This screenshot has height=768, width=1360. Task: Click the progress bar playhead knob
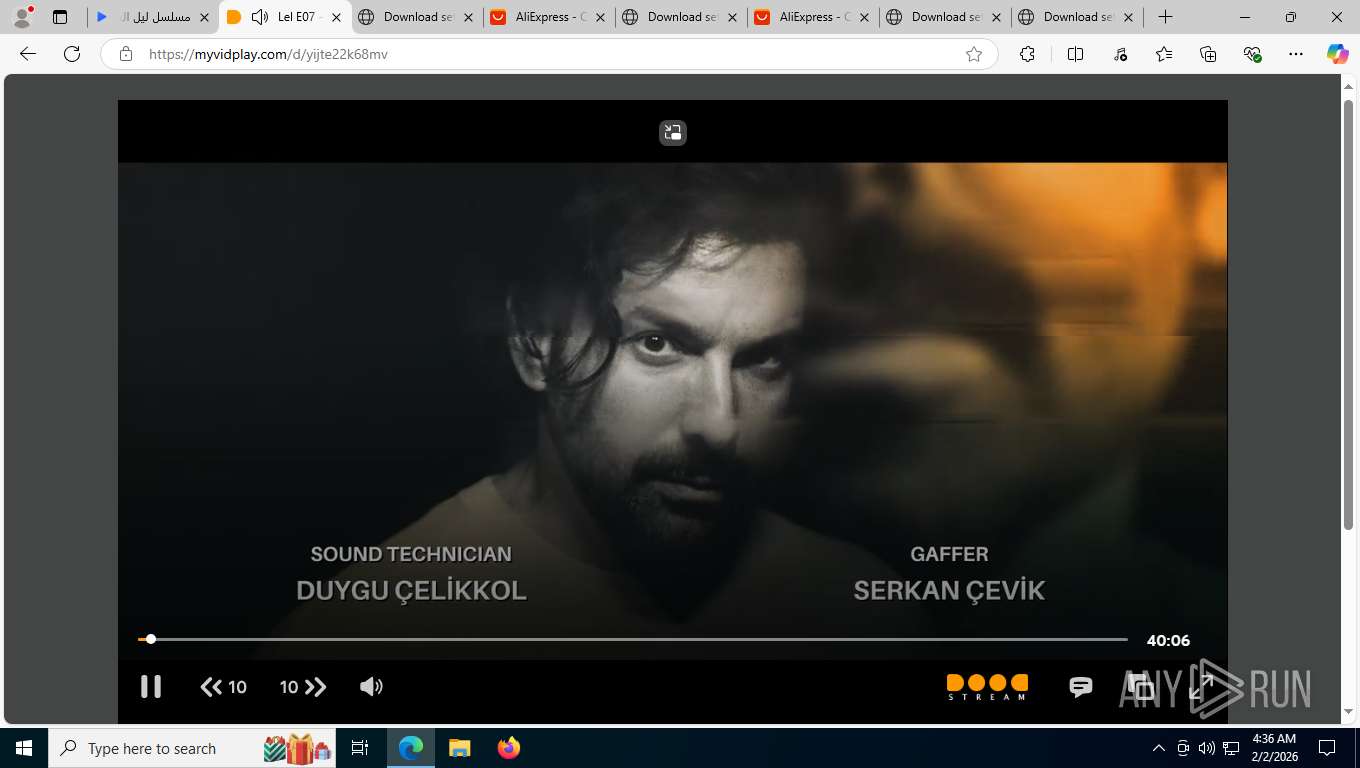151,639
